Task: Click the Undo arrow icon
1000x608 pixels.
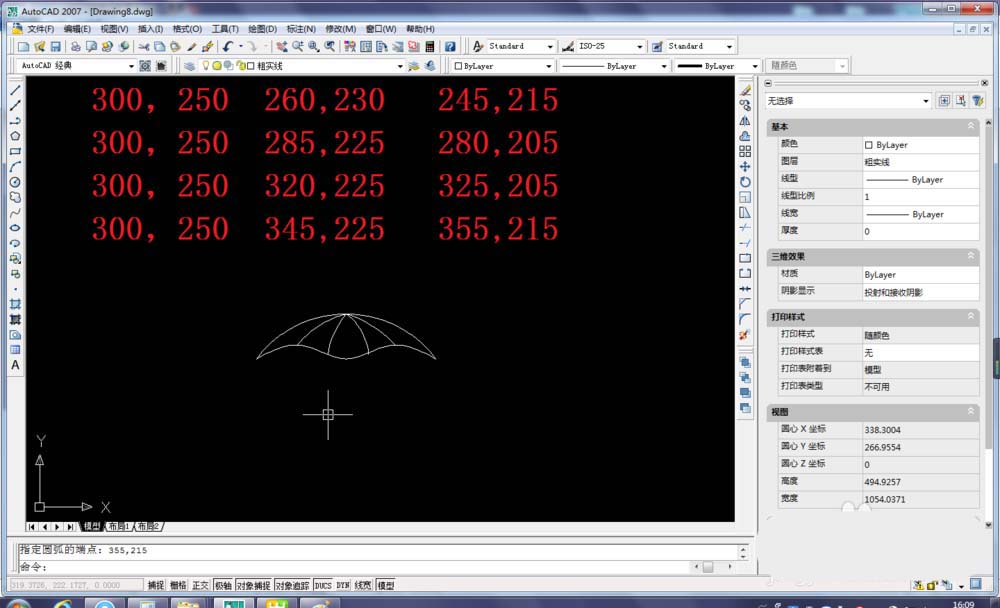Action: (228, 47)
